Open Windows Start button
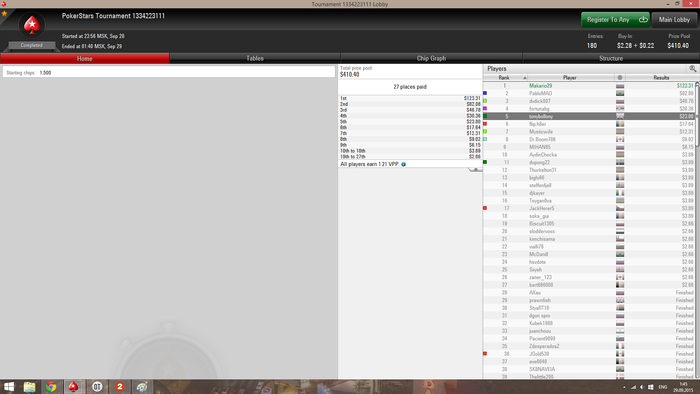The image size is (700, 394). (x=9, y=386)
